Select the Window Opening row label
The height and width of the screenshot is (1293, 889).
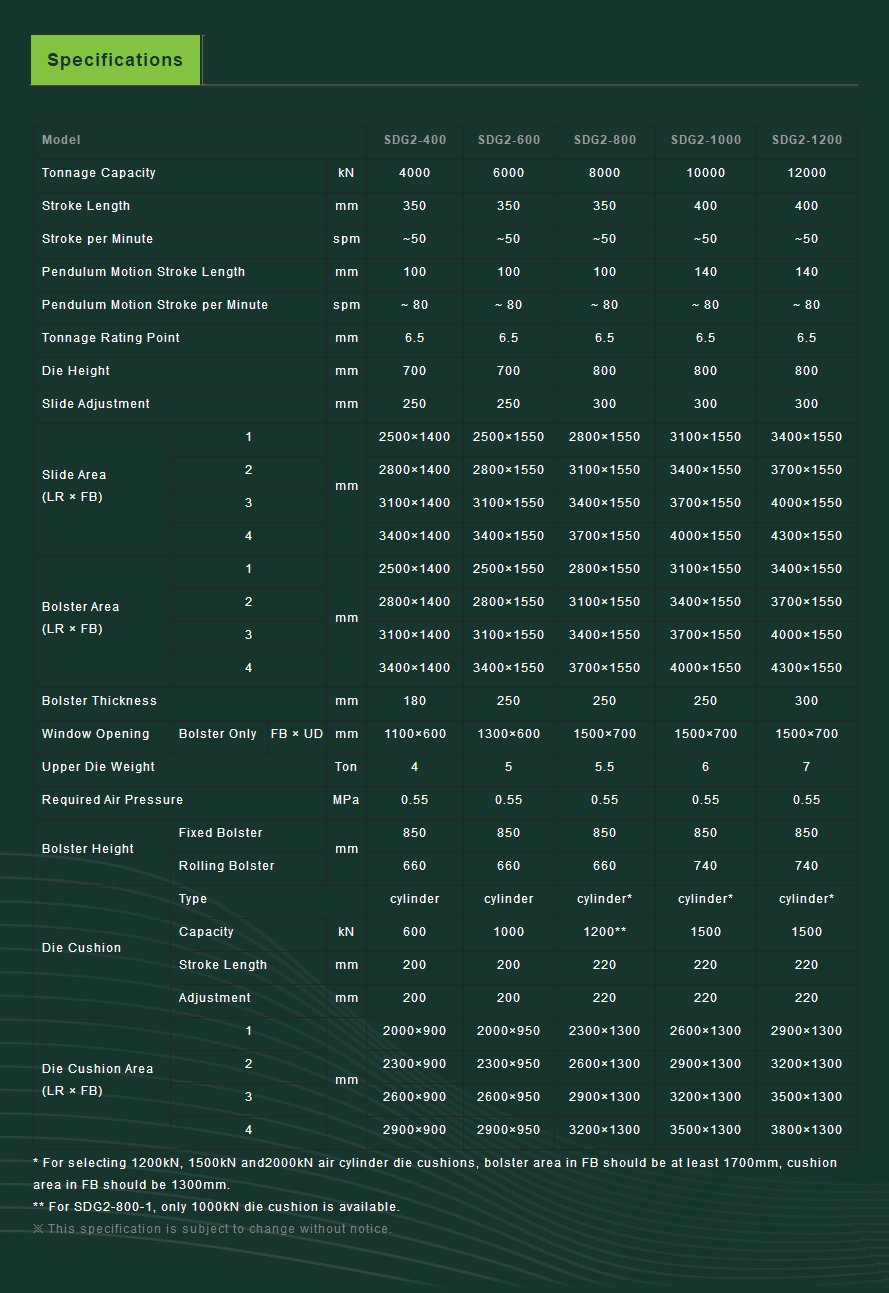(96, 734)
